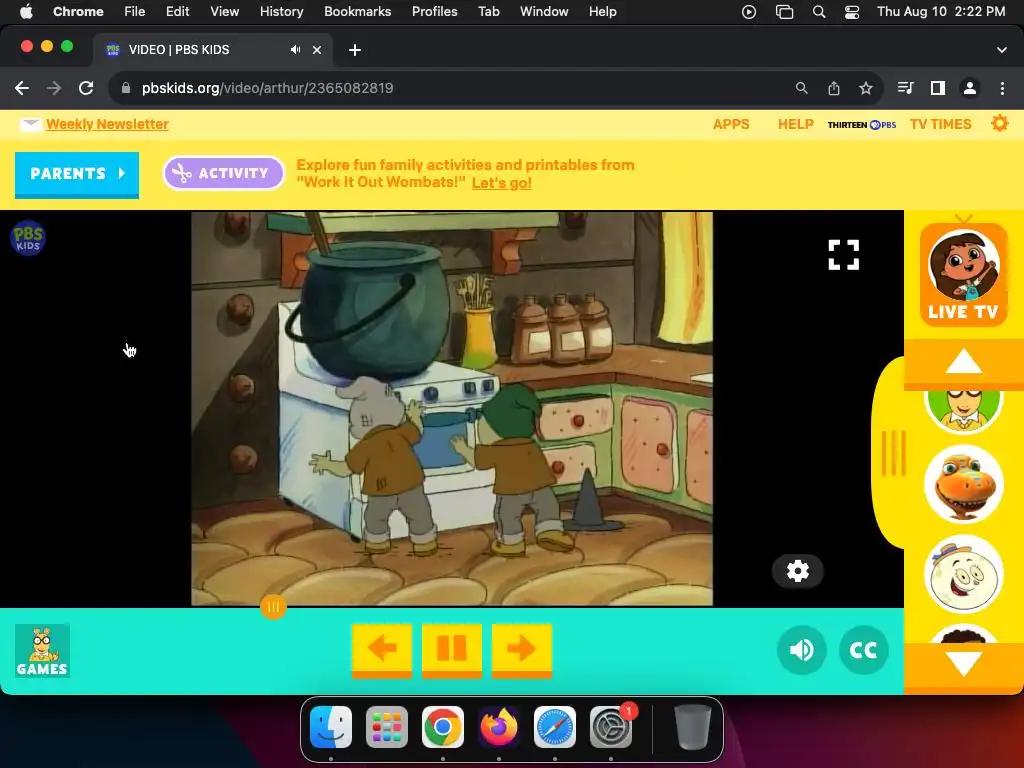Click the address bar URL
Image resolution: width=1024 pixels, height=768 pixels.
click(x=267, y=88)
